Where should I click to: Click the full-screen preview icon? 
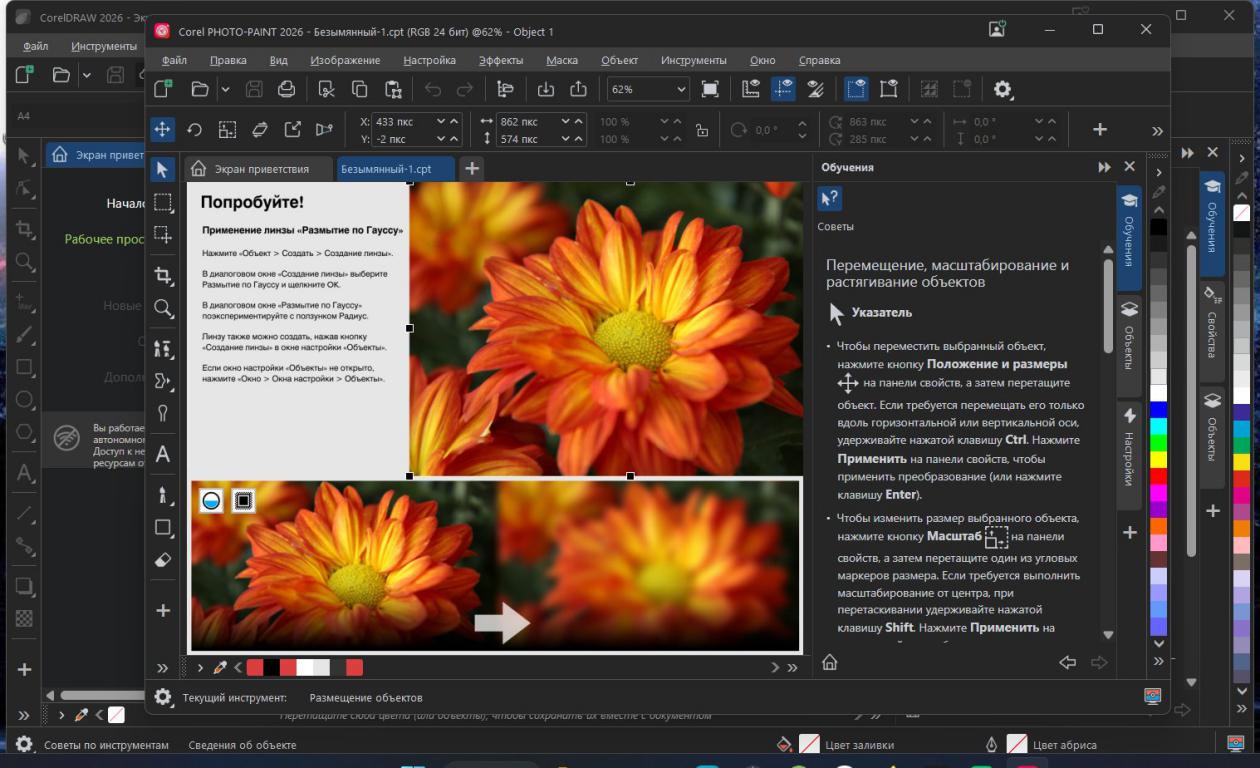coord(710,89)
